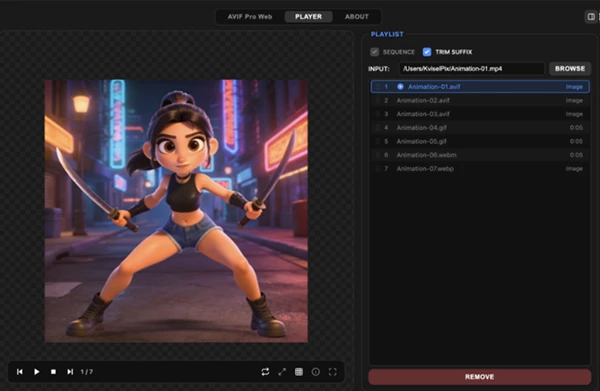Toggle the Sequence checkbox
This screenshot has width=600, height=391.
(375, 52)
